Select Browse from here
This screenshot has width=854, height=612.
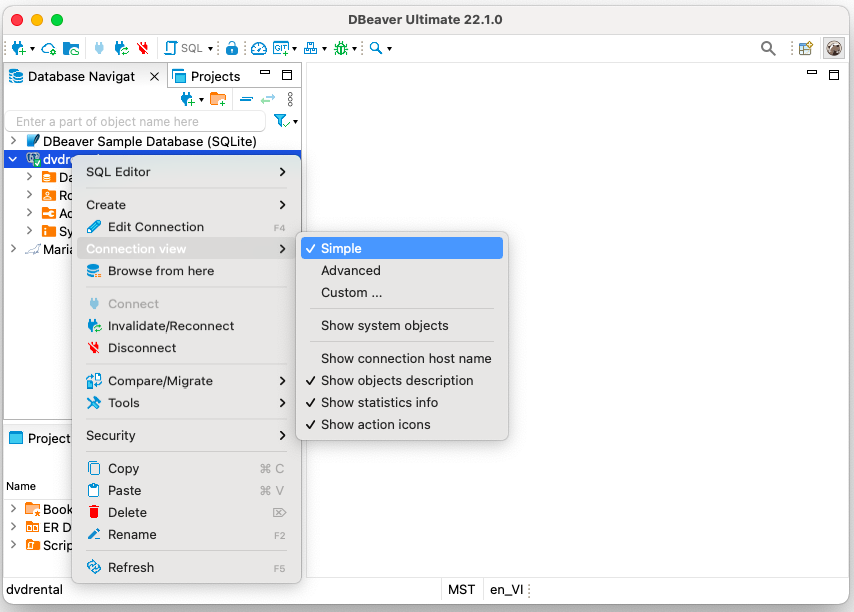point(186,271)
